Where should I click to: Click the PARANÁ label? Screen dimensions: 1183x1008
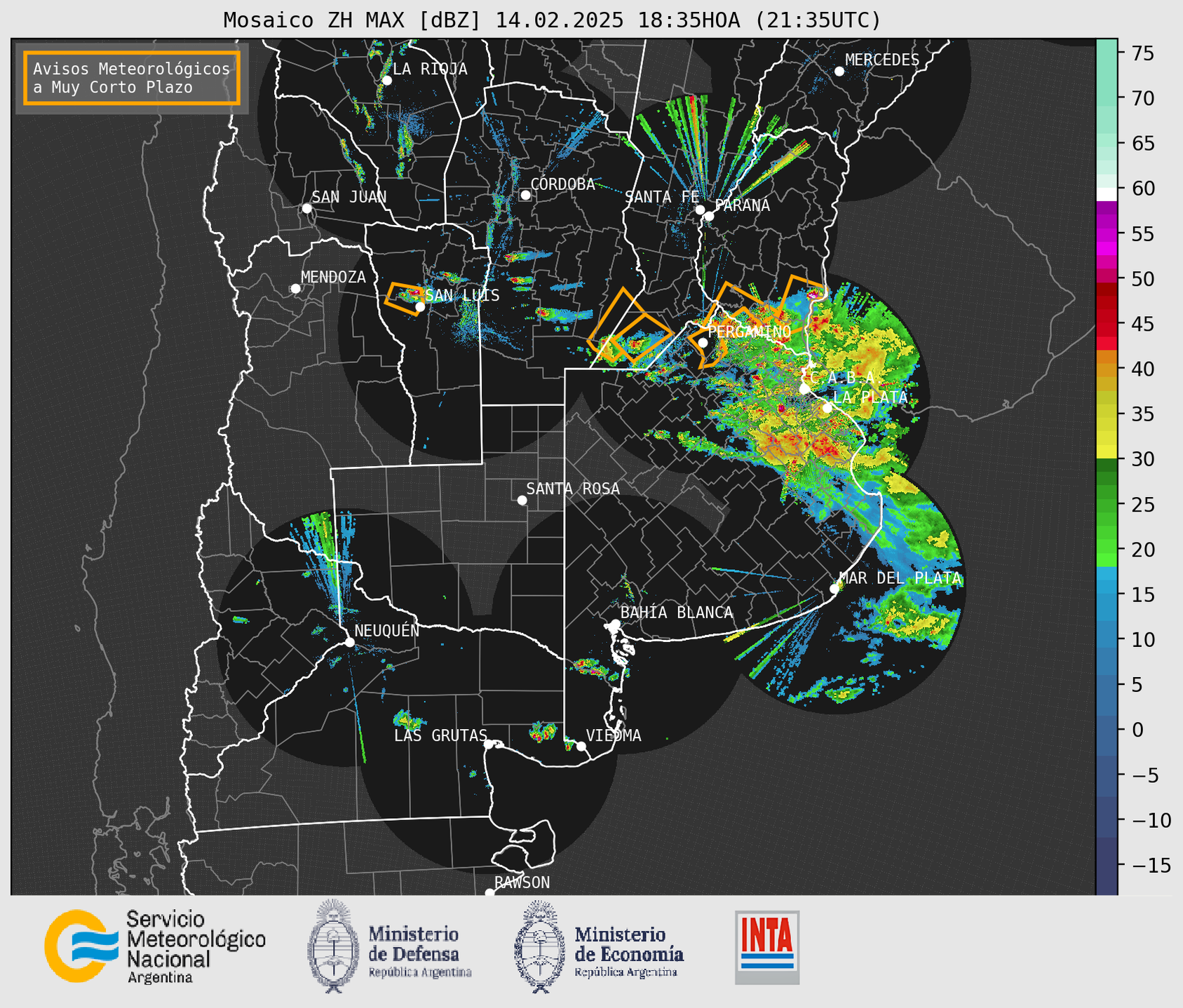point(742,205)
